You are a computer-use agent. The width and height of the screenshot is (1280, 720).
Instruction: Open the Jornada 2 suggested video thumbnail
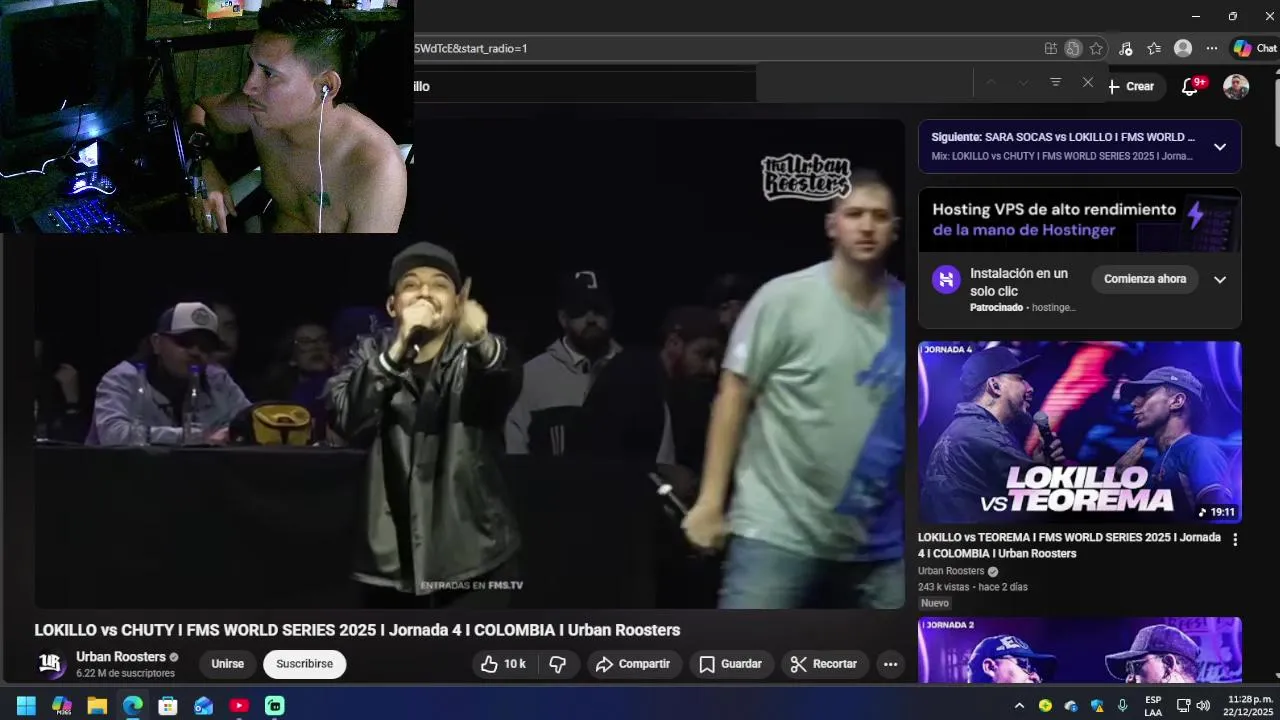coord(1080,650)
